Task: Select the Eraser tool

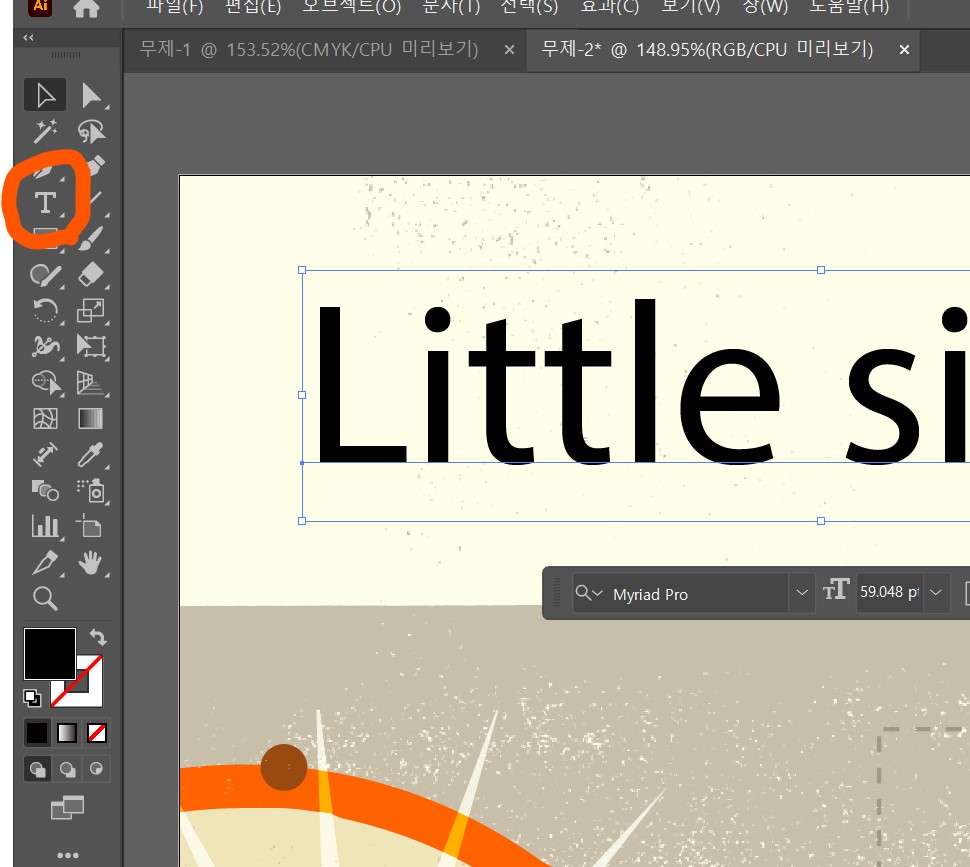Action: 92,275
